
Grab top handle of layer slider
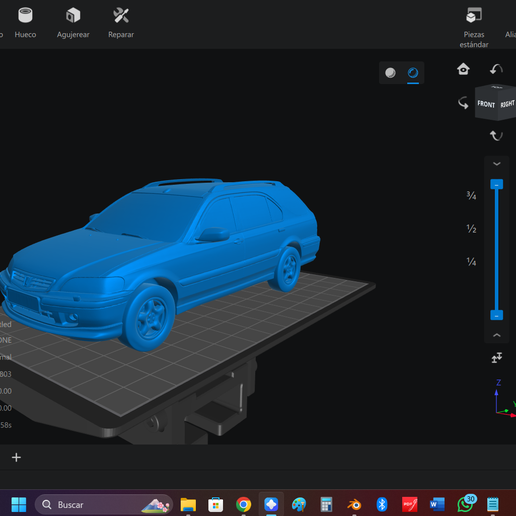pyautogui.click(x=497, y=184)
